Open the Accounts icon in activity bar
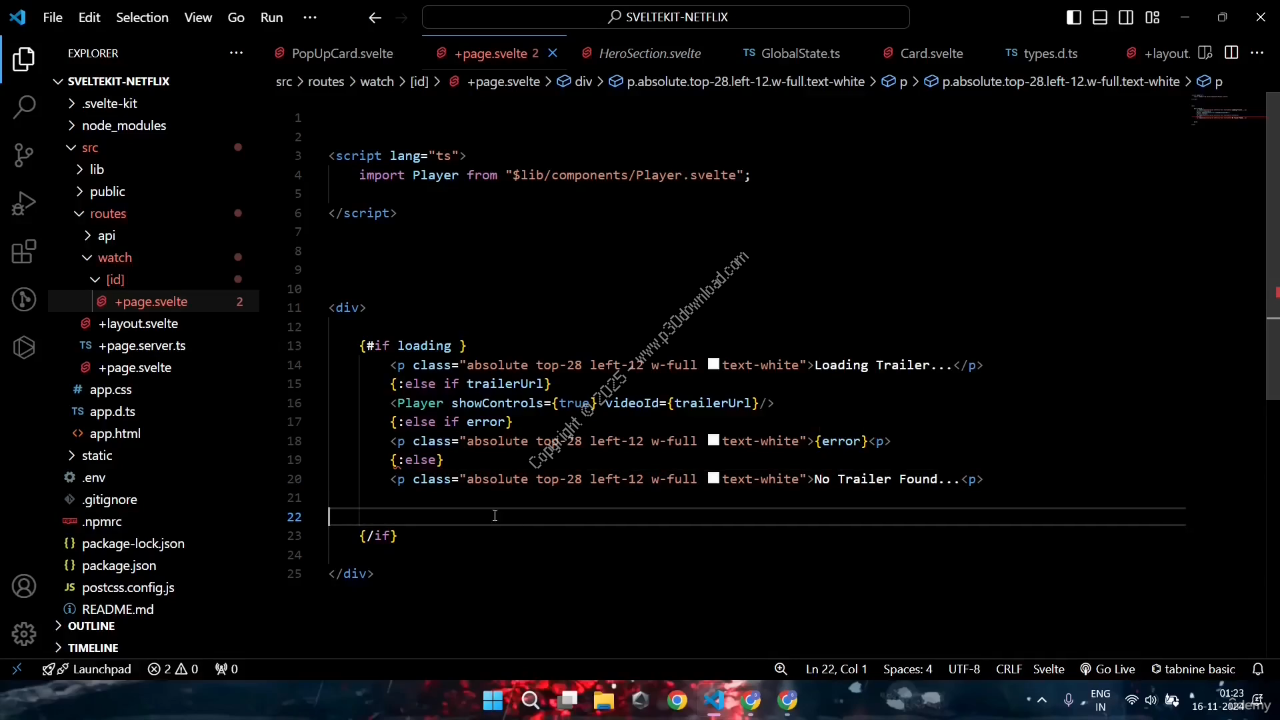The height and width of the screenshot is (720, 1280). 24,586
